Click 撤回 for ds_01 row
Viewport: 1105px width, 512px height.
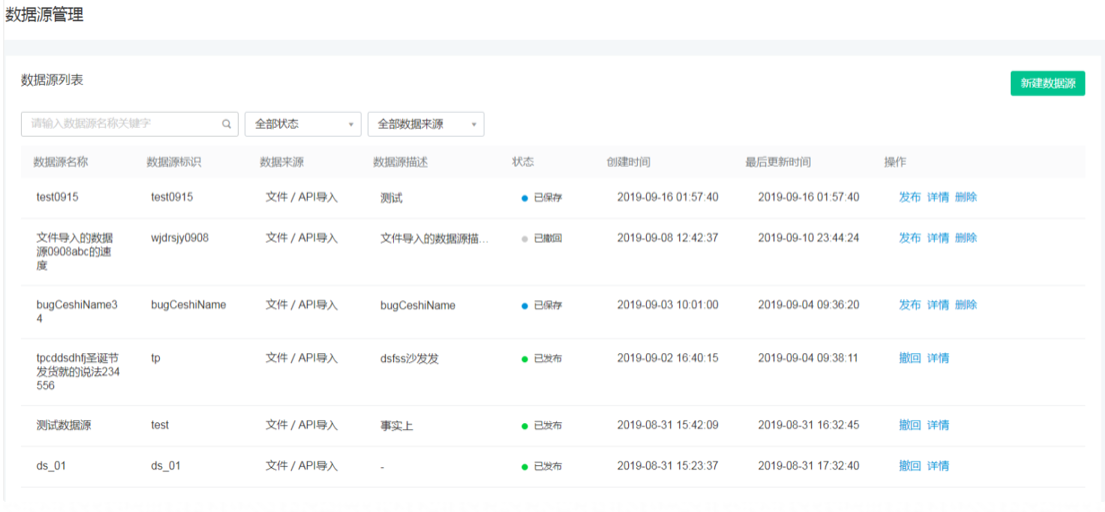point(909,466)
